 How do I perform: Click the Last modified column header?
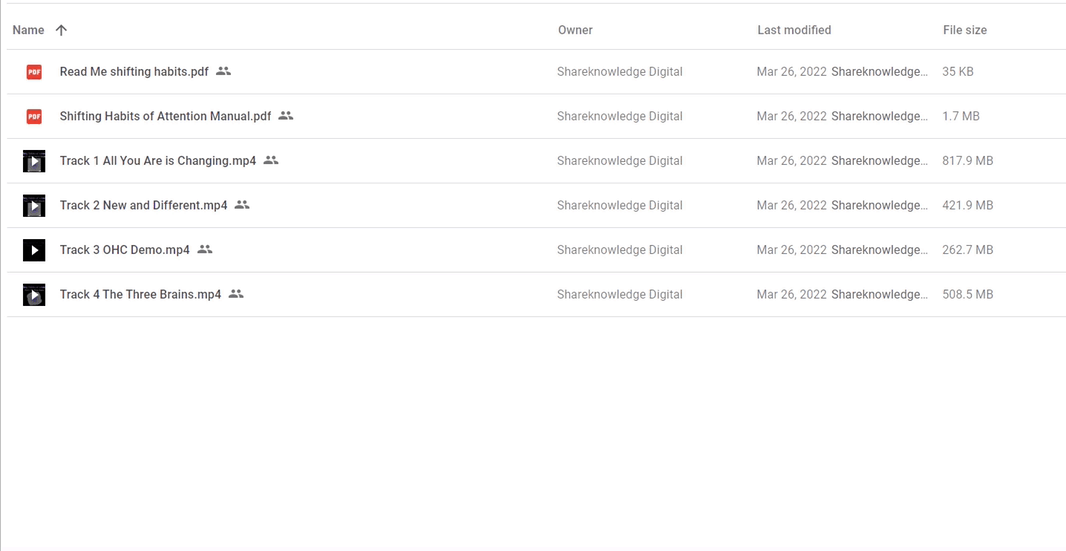point(794,30)
